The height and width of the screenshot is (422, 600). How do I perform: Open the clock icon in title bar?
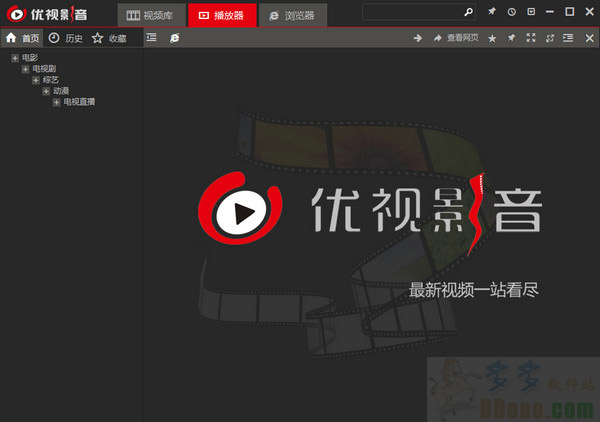click(512, 12)
